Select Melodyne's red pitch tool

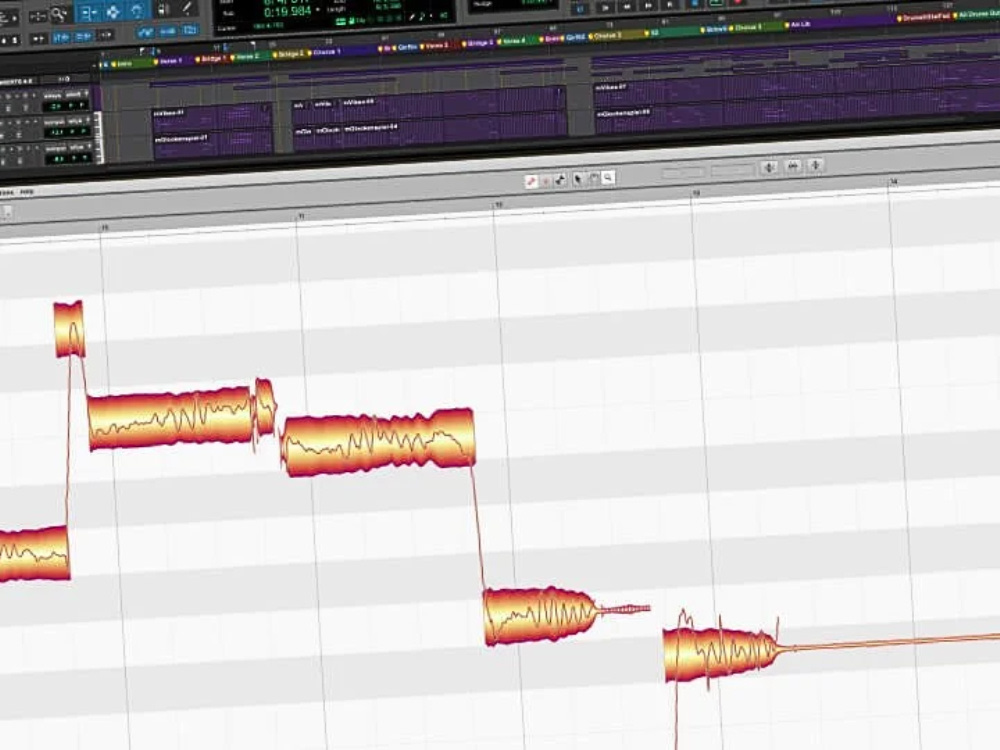coord(531,182)
